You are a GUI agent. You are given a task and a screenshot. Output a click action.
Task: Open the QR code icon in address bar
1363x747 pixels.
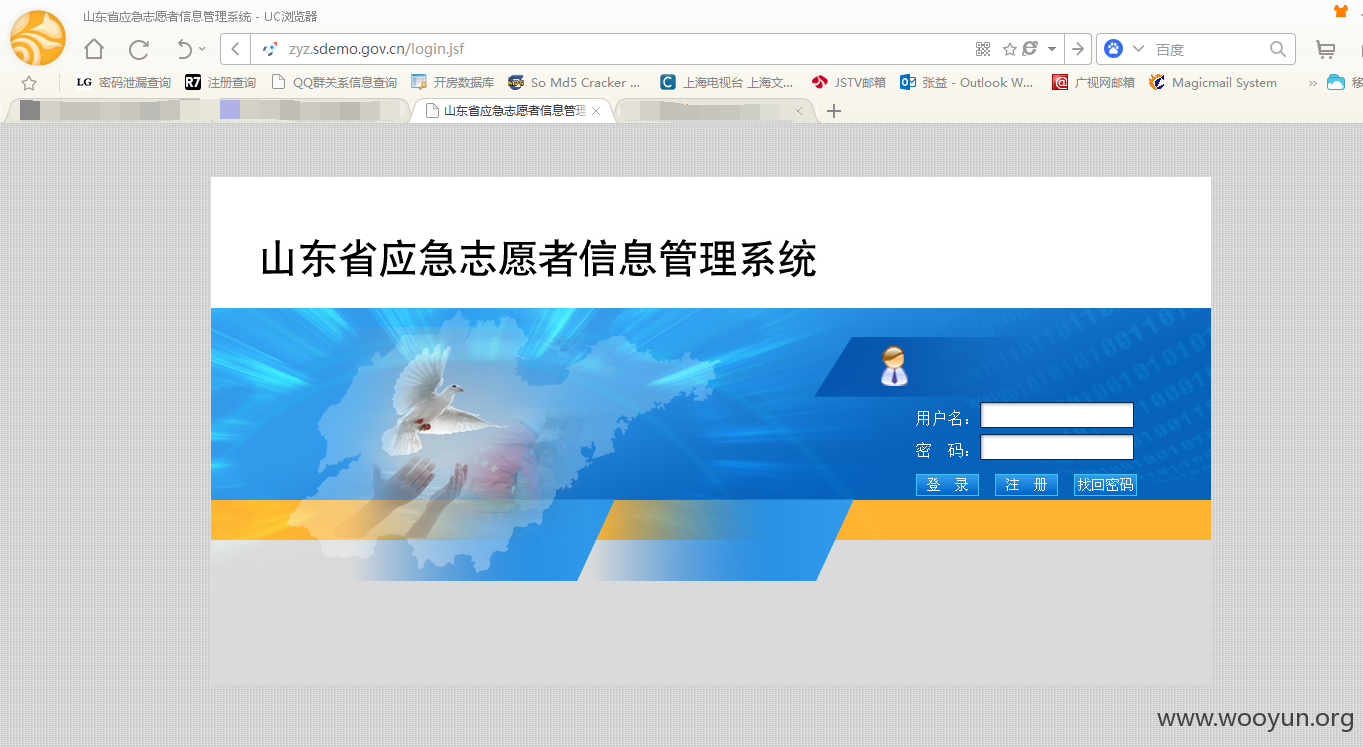pyautogui.click(x=982, y=49)
